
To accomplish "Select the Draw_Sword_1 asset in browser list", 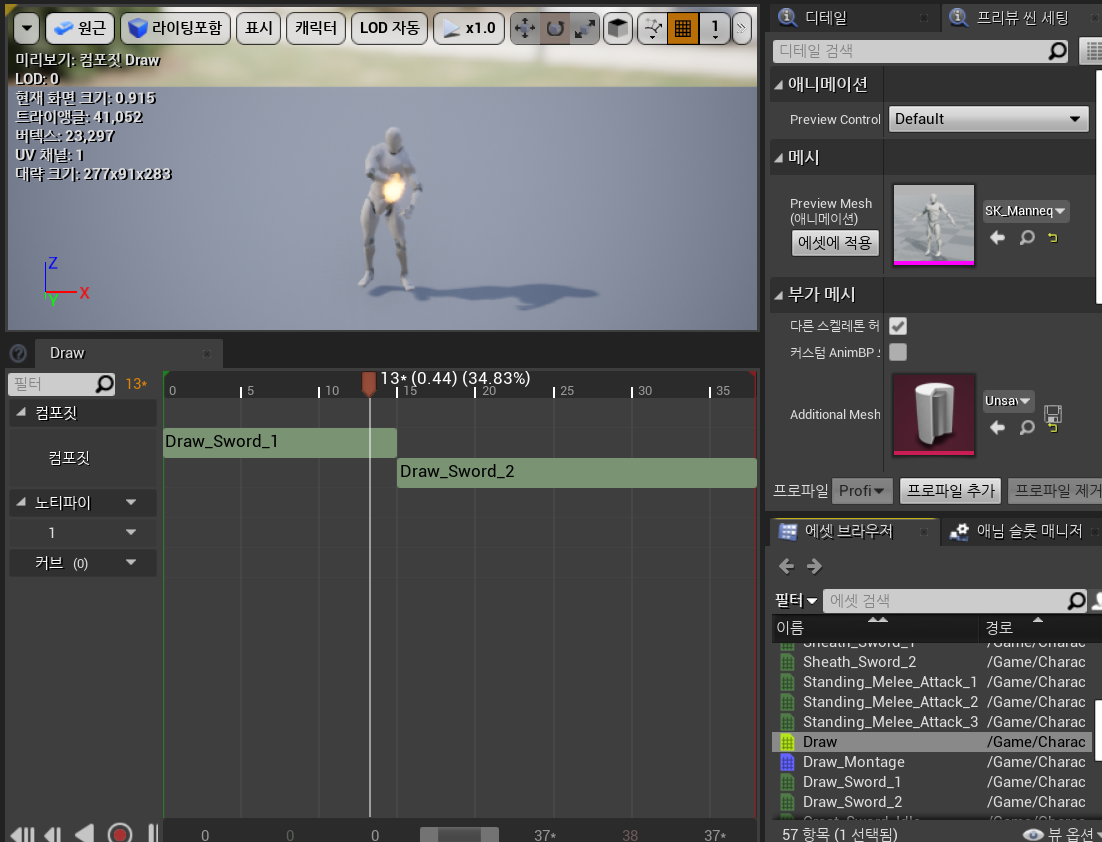I will tap(933, 782).
